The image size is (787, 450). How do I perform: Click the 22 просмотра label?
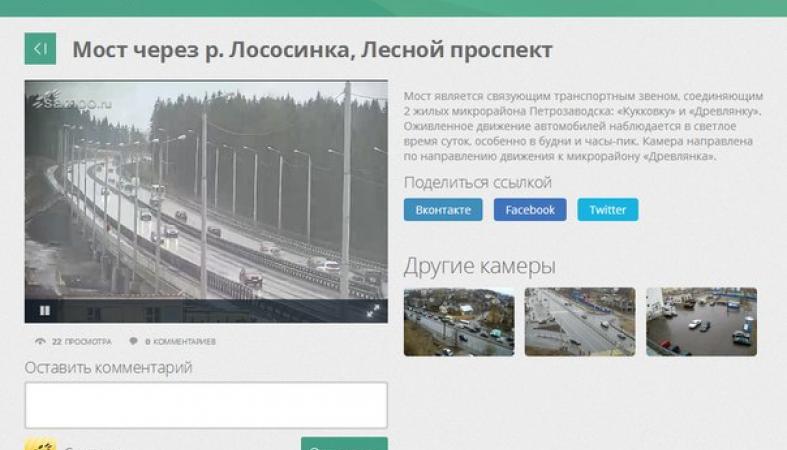pyautogui.click(x=82, y=342)
